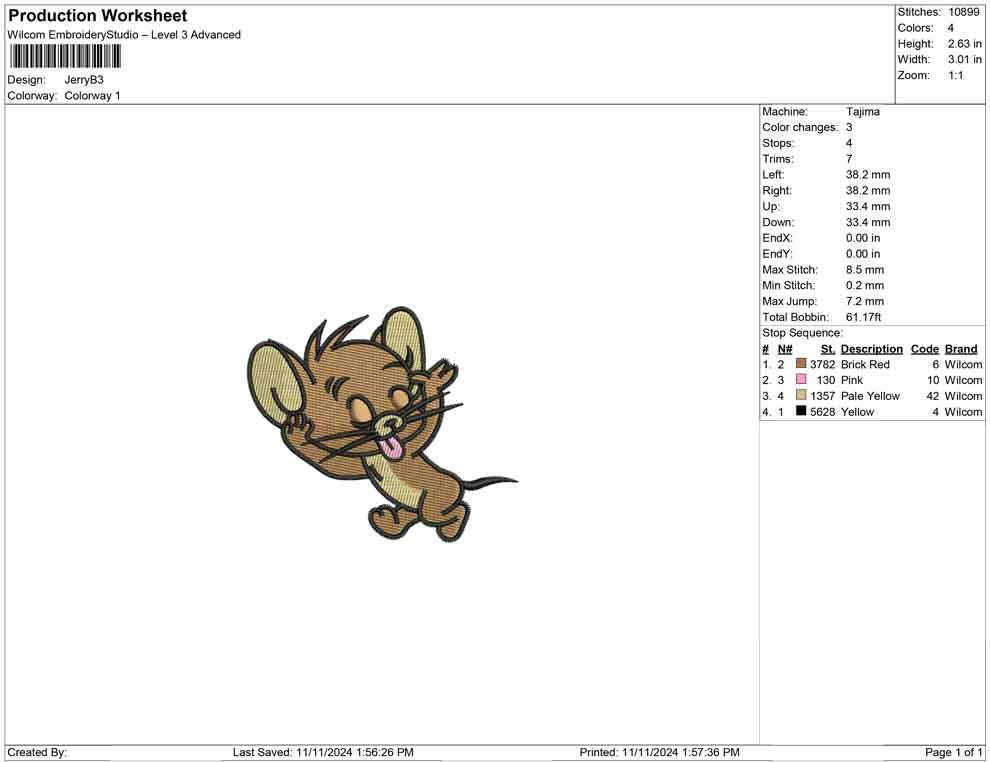
Task: Click the Code column header
Action: (x=924, y=349)
